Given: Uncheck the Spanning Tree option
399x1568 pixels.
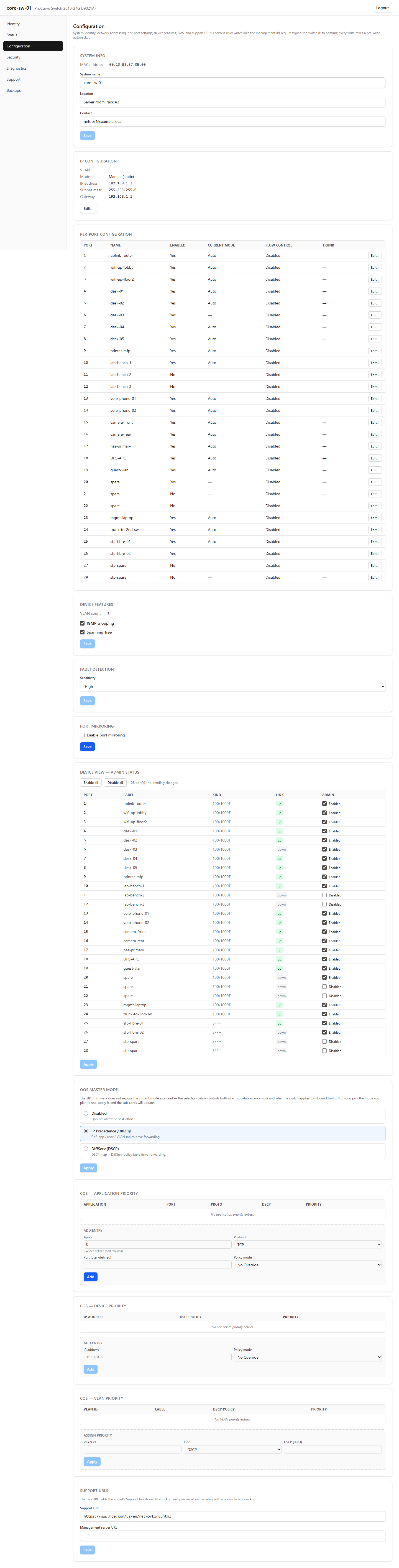Looking at the screenshot, I should point(82,632).
